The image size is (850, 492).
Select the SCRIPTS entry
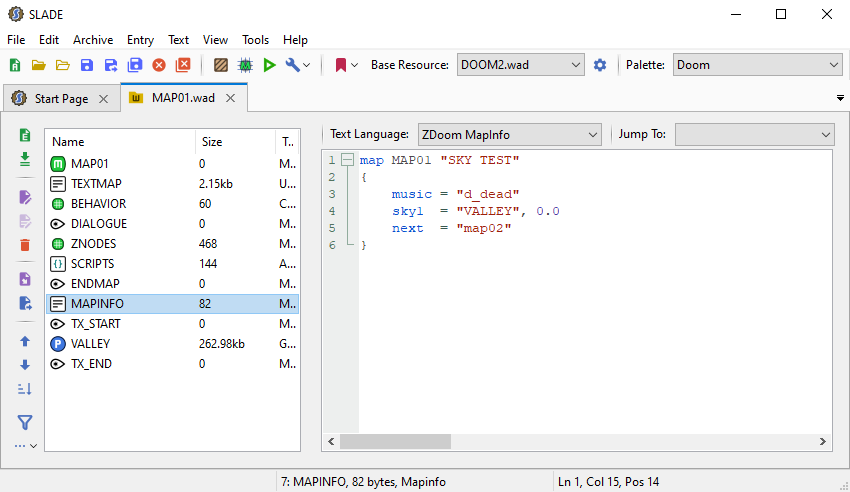point(172,264)
